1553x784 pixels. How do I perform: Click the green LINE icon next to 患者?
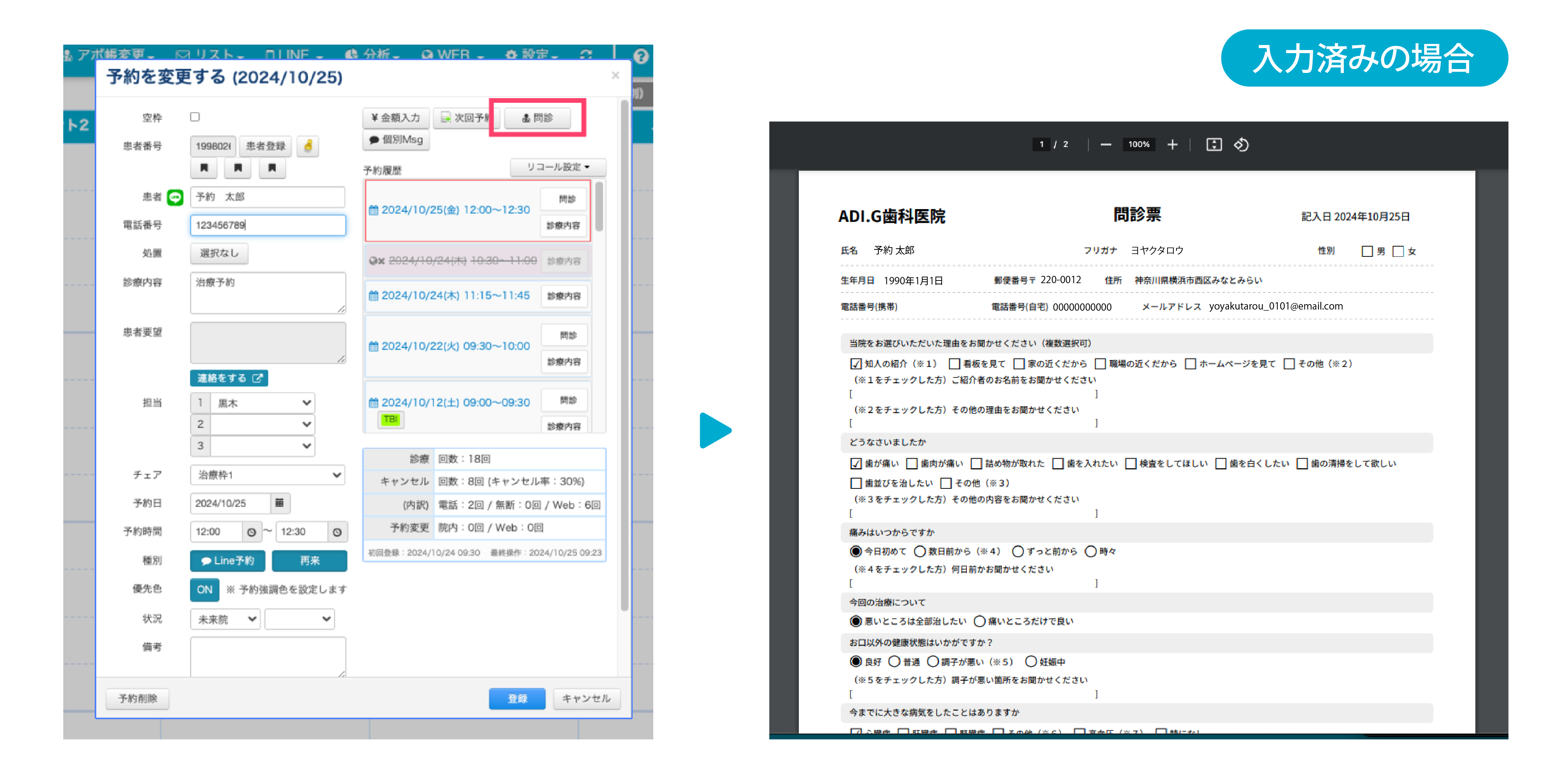175,197
